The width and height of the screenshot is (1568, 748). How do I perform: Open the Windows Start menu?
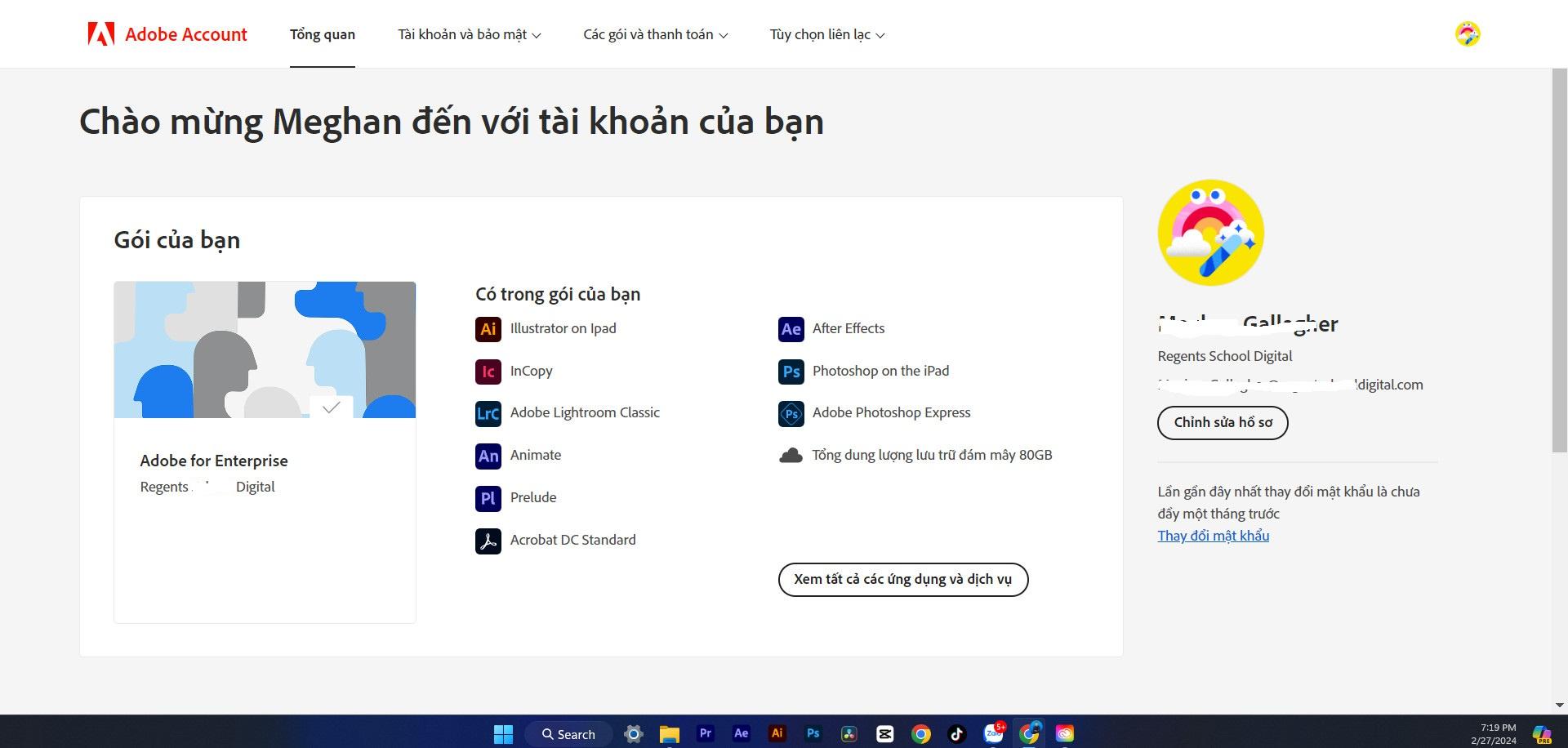click(504, 734)
